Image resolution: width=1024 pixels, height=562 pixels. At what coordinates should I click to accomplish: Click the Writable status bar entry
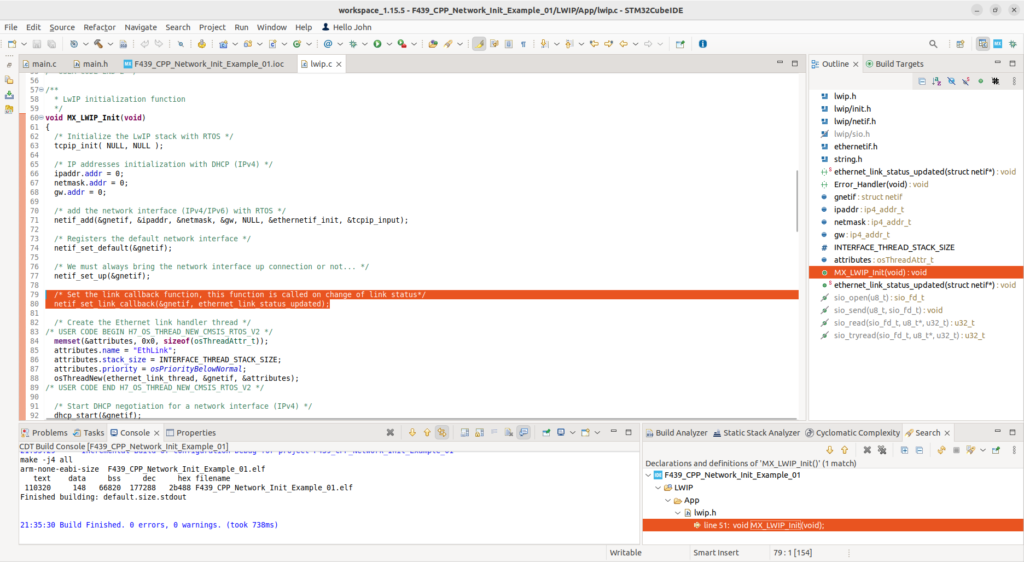625,553
